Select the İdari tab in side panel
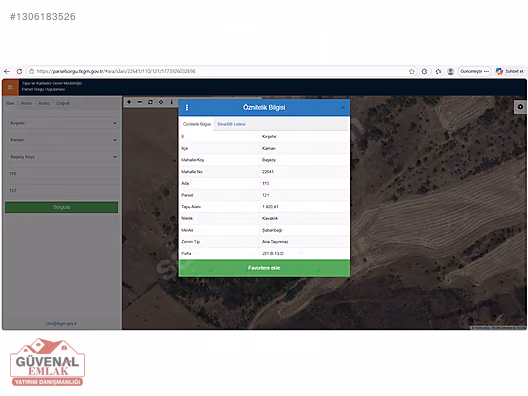This screenshot has height=396, width=528. pos(10,103)
